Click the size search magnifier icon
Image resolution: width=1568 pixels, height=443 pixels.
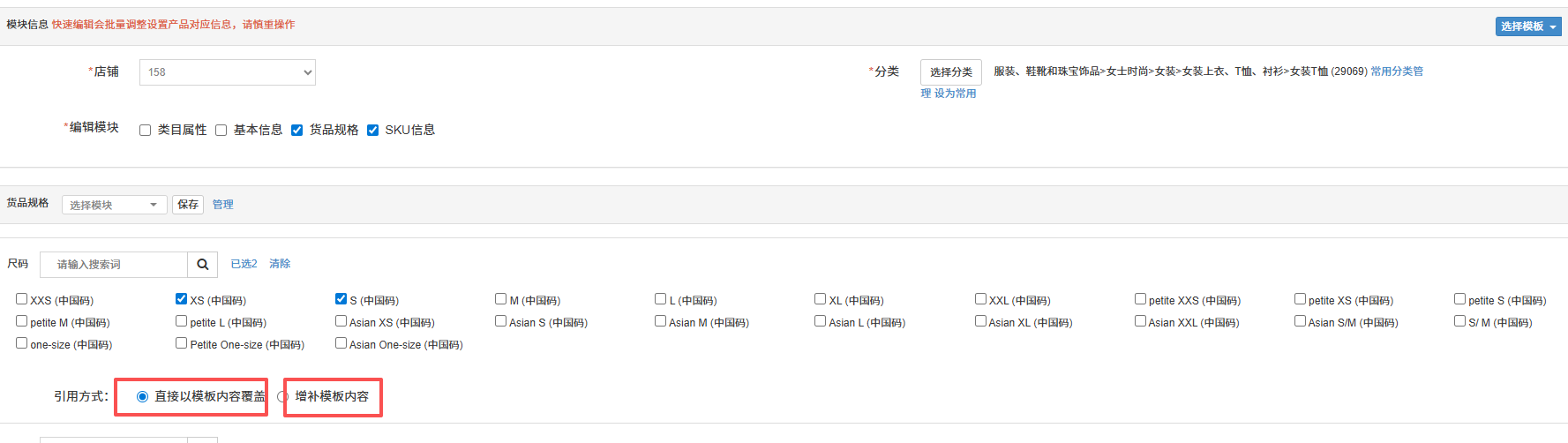(202, 265)
